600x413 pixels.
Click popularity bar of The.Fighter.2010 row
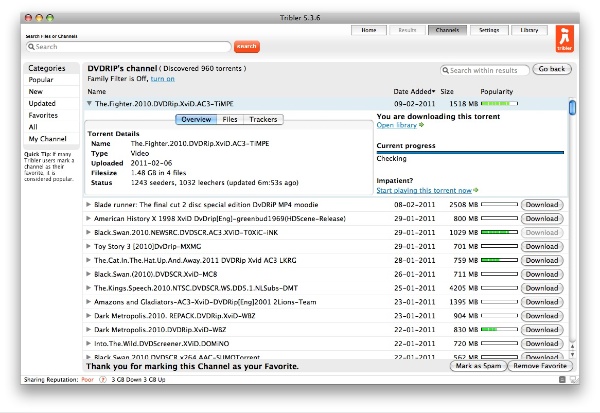[499, 103]
